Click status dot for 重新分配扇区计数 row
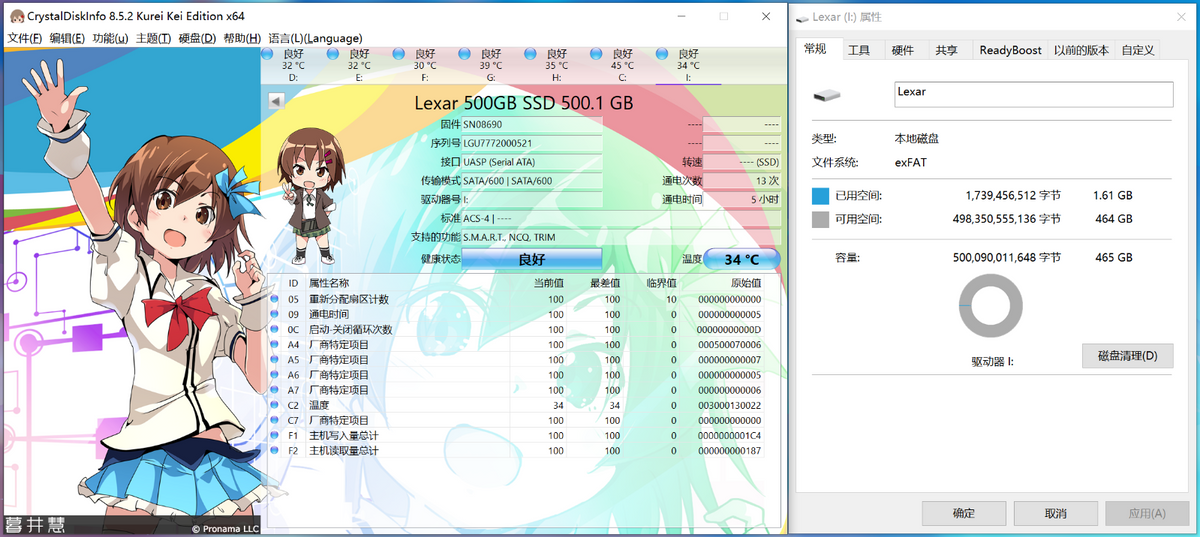The height and width of the screenshot is (537, 1200). (276, 299)
